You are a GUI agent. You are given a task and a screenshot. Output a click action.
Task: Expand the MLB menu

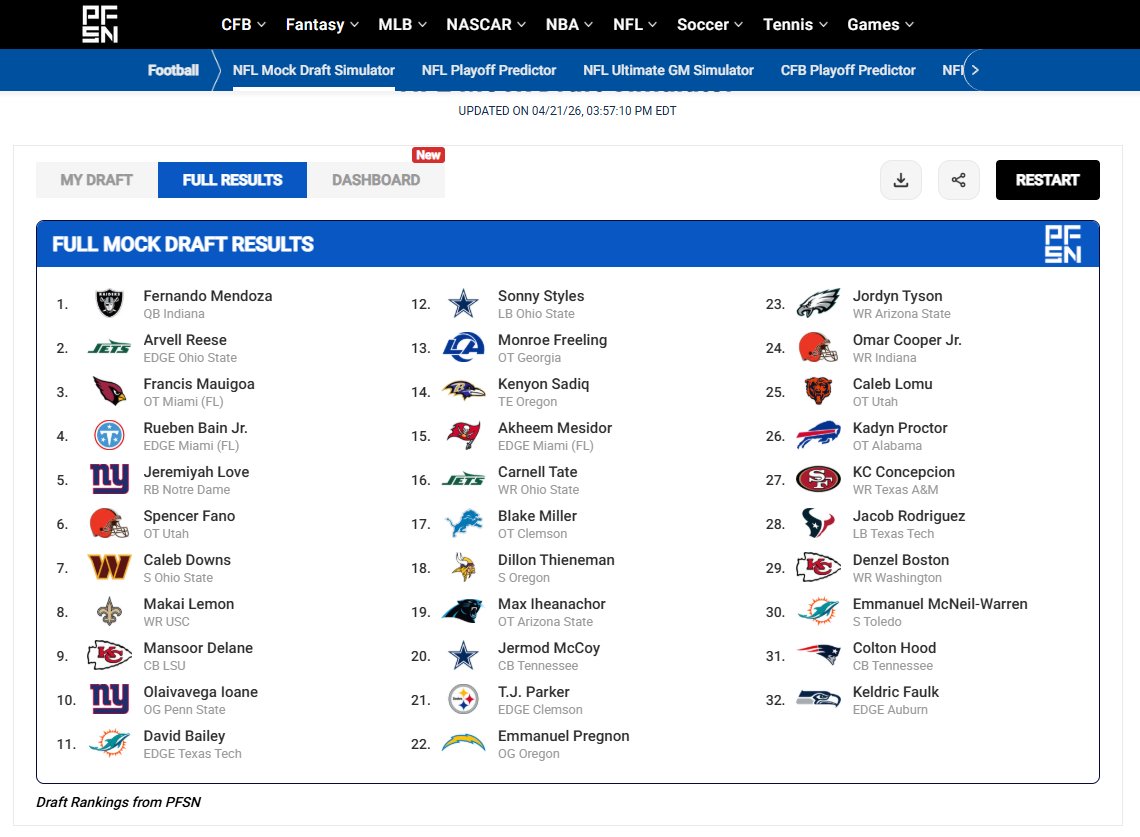(403, 24)
